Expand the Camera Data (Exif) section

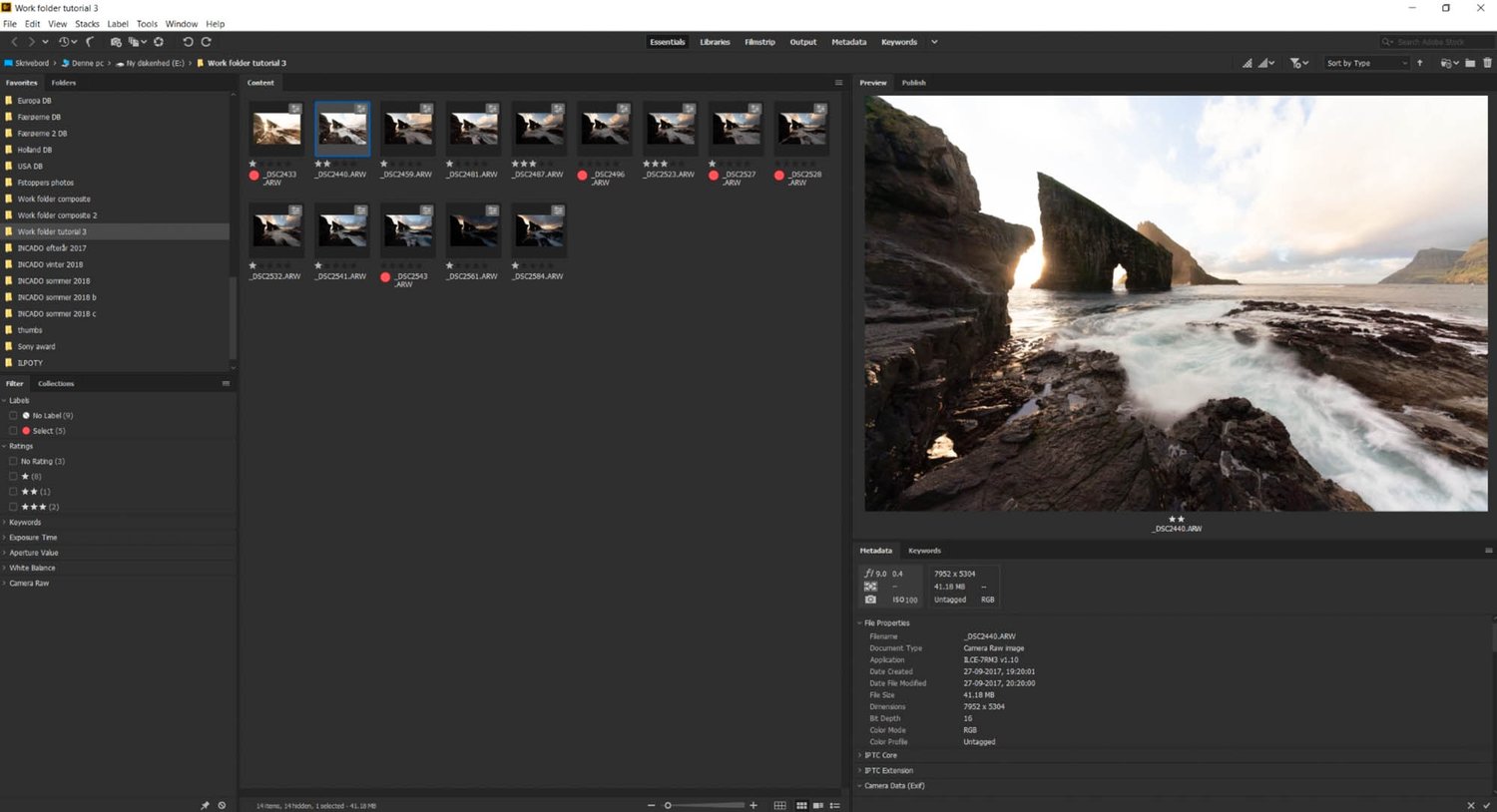tap(894, 786)
